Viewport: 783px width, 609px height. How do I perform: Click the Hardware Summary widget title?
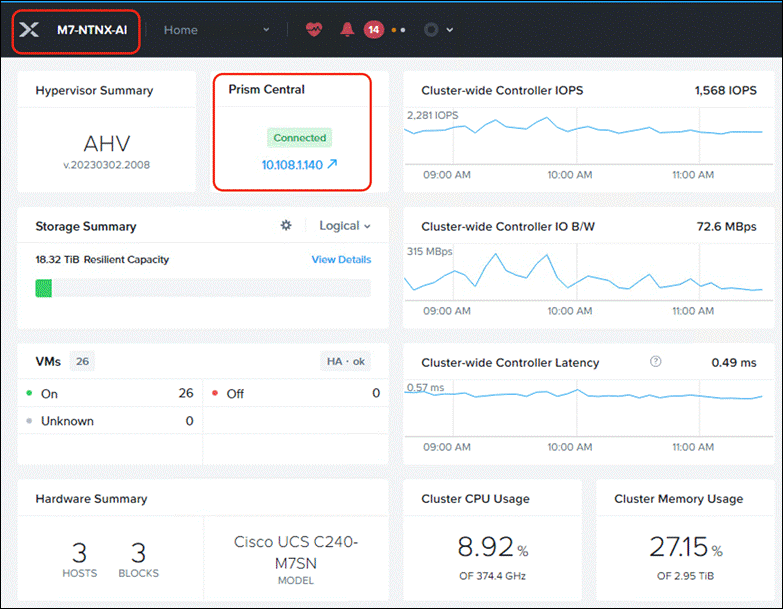pos(91,499)
